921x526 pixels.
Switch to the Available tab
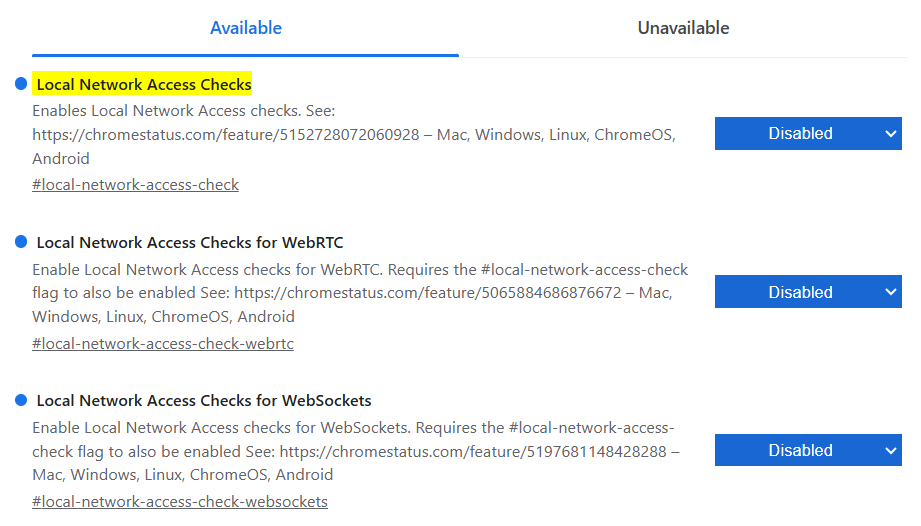tap(245, 28)
